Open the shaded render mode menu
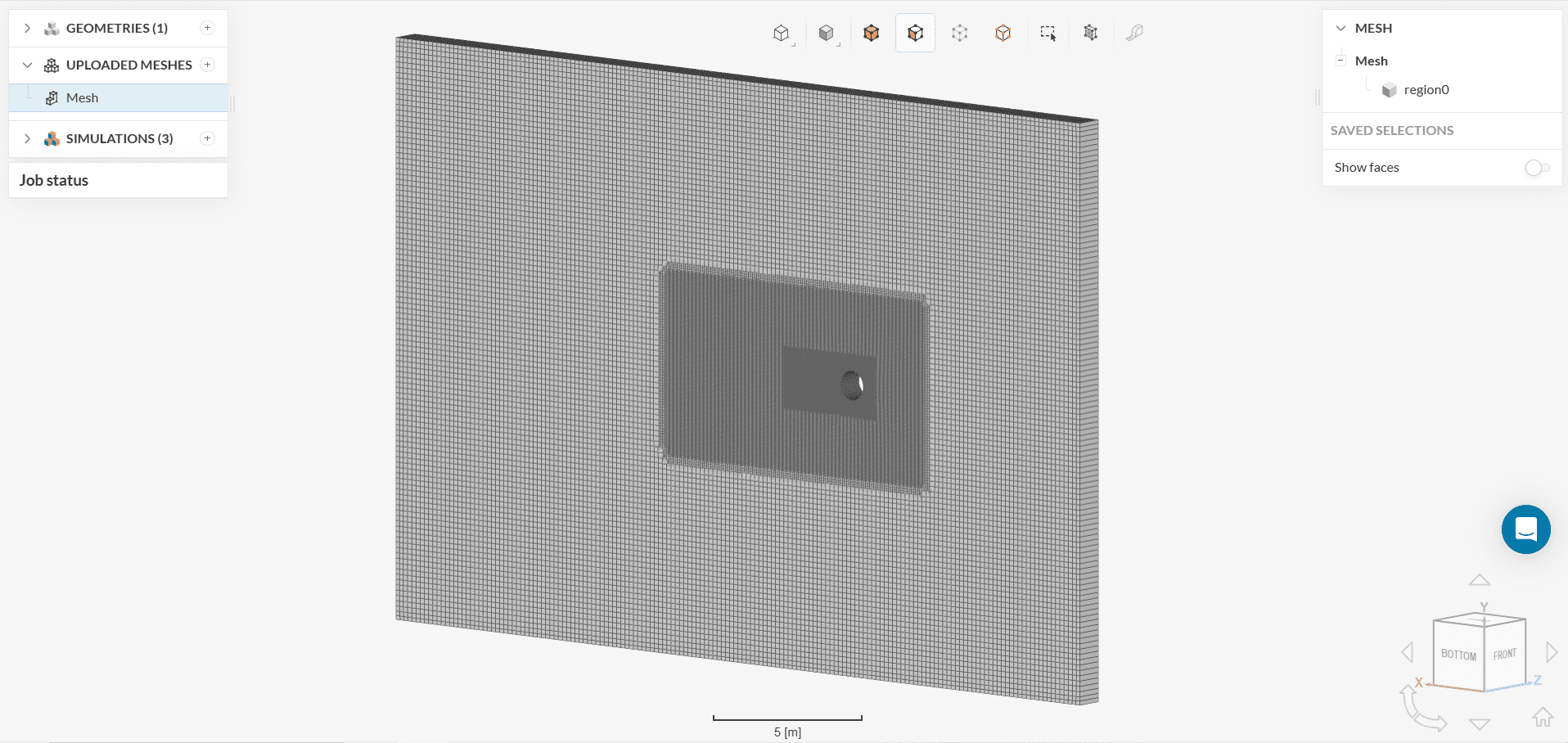The image size is (1568, 743). point(827,33)
